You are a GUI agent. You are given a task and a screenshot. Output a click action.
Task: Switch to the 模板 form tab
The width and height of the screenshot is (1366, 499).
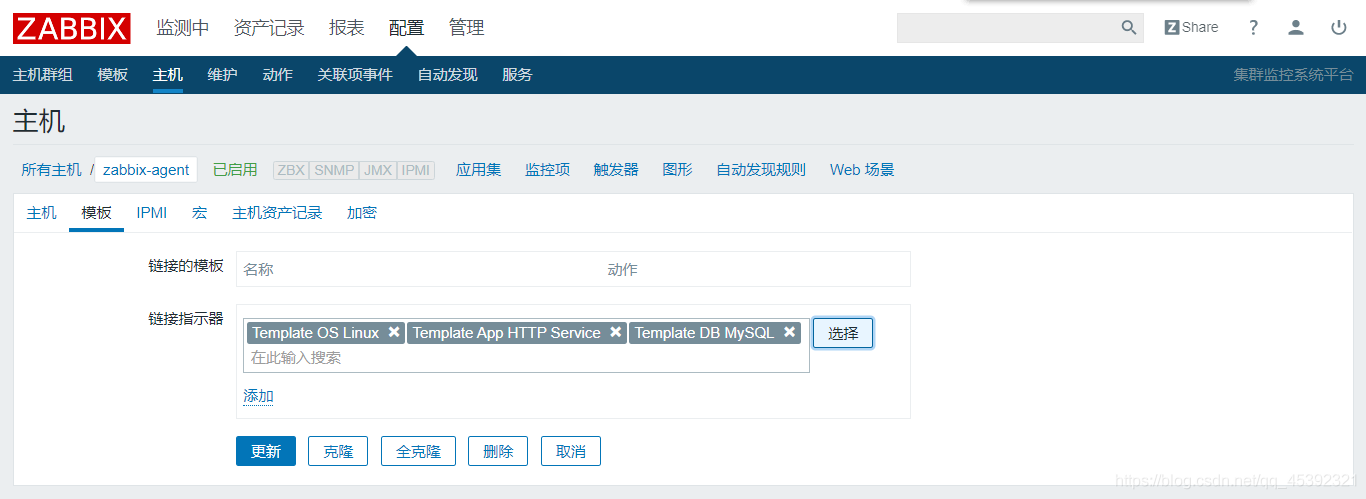point(97,213)
